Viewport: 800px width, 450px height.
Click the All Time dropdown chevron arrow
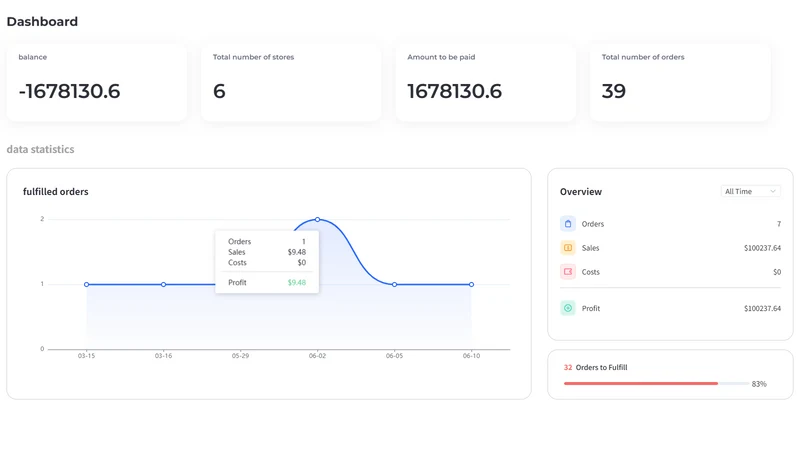[x=773, y=191]
